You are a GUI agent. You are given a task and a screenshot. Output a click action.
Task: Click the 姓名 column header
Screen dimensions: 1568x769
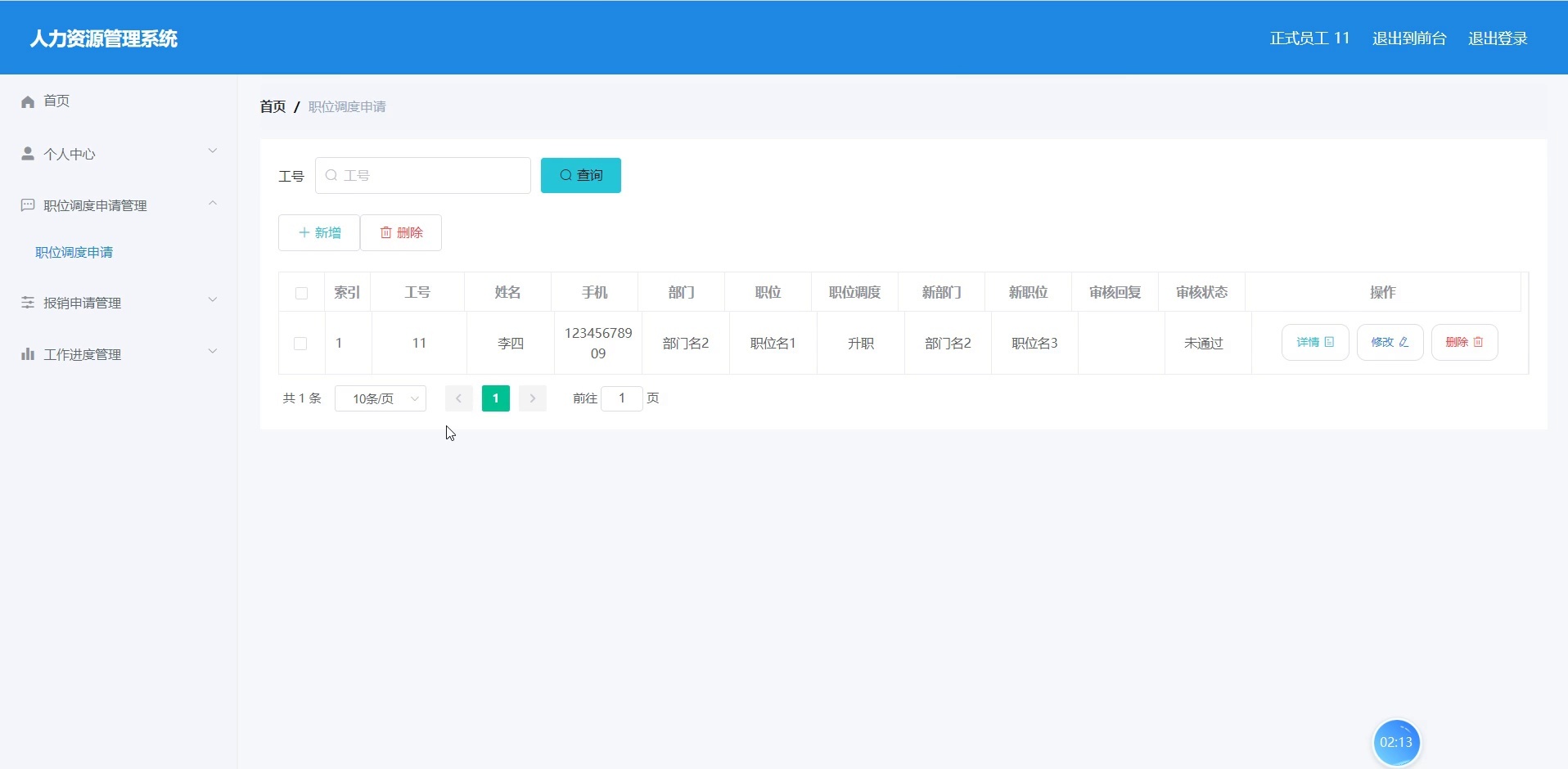click(507, 292)
